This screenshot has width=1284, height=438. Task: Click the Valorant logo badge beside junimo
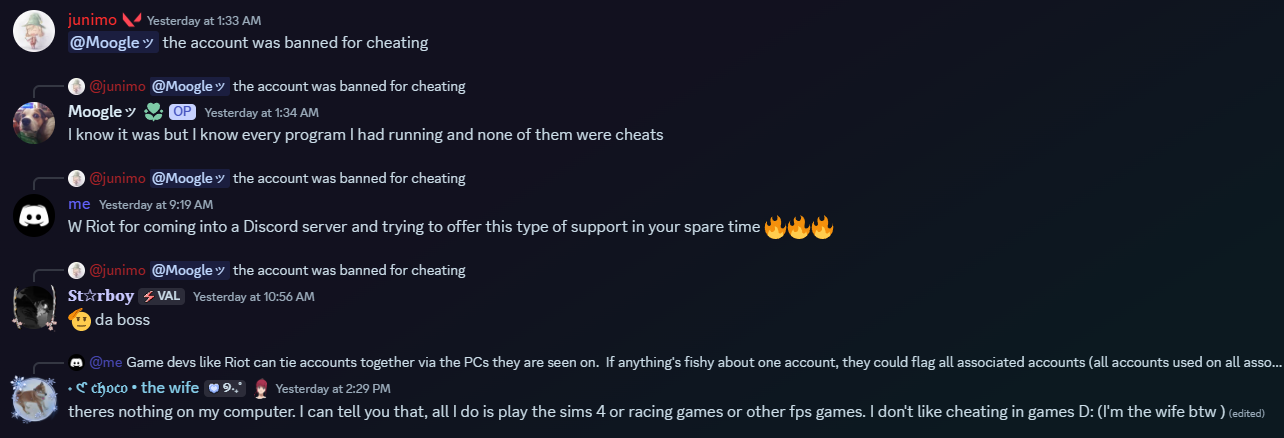click(131, 19)
